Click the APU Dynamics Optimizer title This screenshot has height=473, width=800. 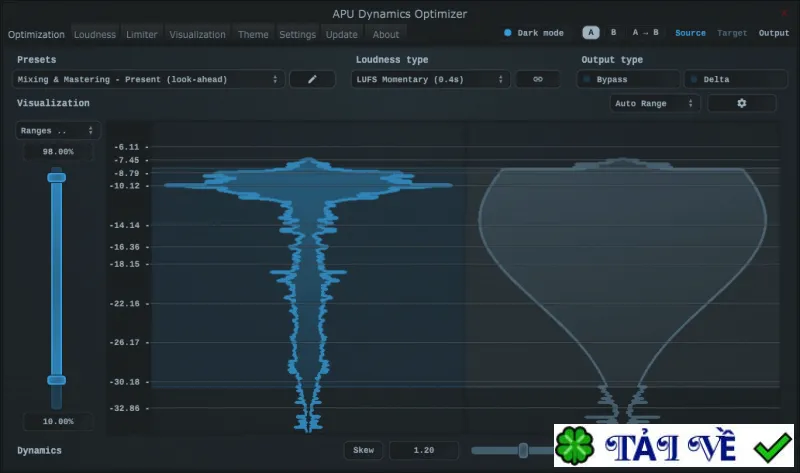(399, 14)
